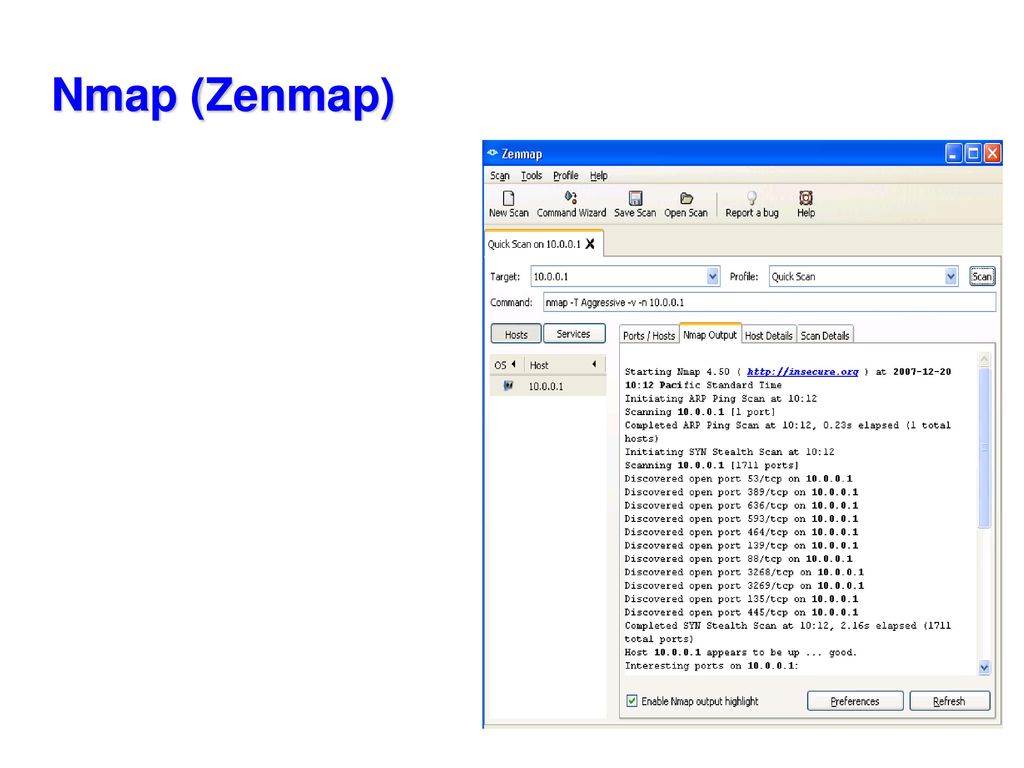The width and height of the screenshot is (1024, 768).
Task: Click the Scan button to start scanning
Action: (982, 277)
